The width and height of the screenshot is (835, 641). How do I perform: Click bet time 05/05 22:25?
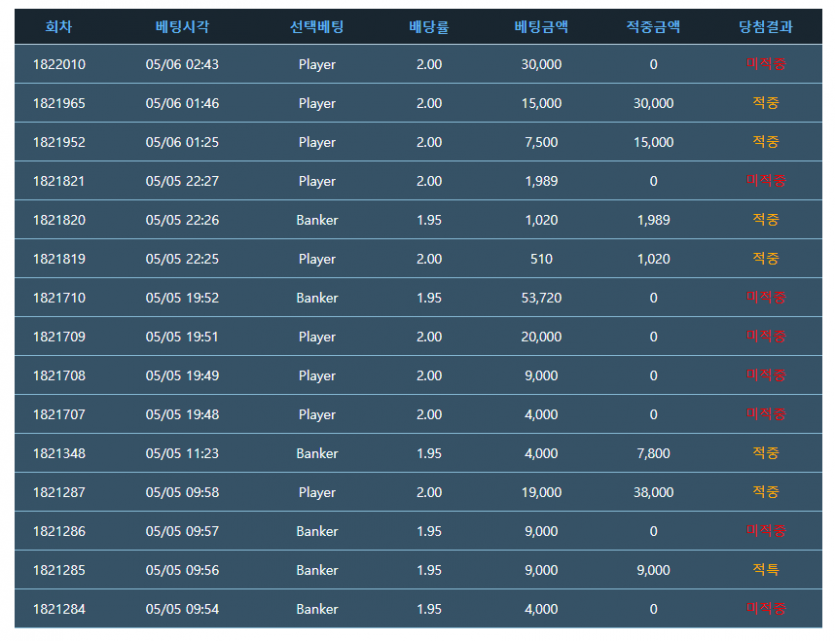pyautogui.click(x=182, y=259)
